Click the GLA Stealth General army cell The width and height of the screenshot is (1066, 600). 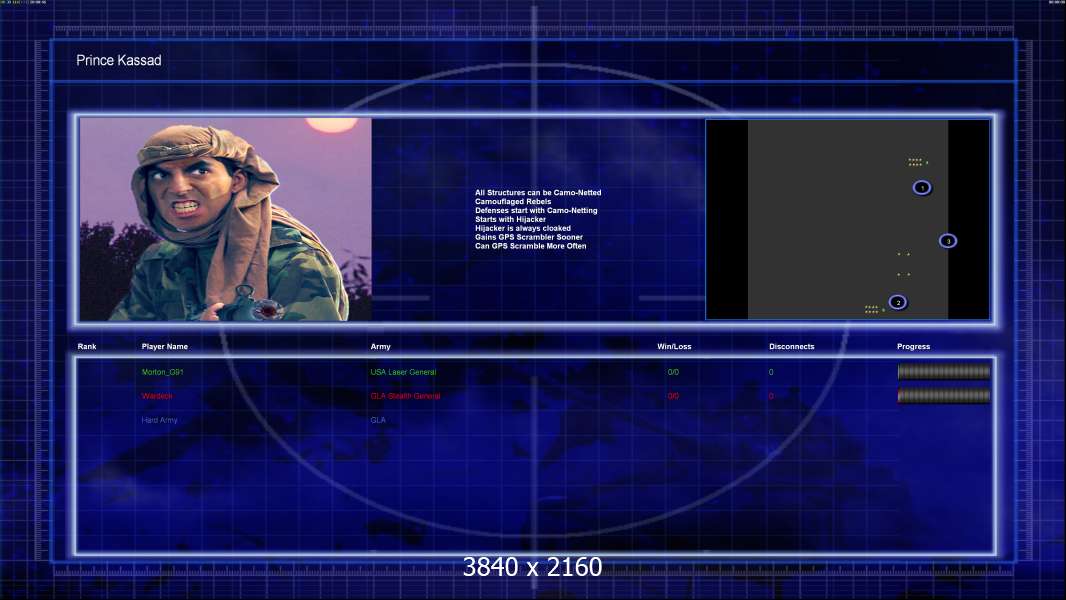(x=405, y=396)
